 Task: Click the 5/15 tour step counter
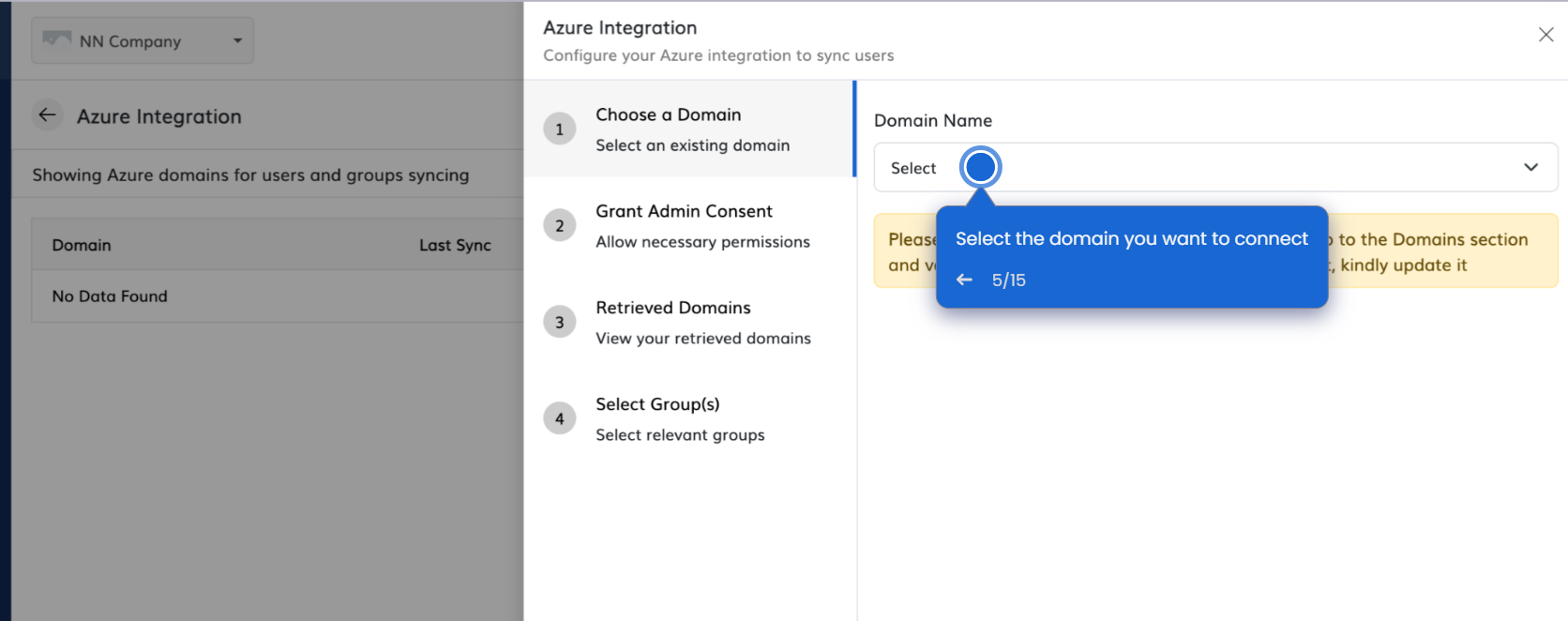[x=1008, y=280]
